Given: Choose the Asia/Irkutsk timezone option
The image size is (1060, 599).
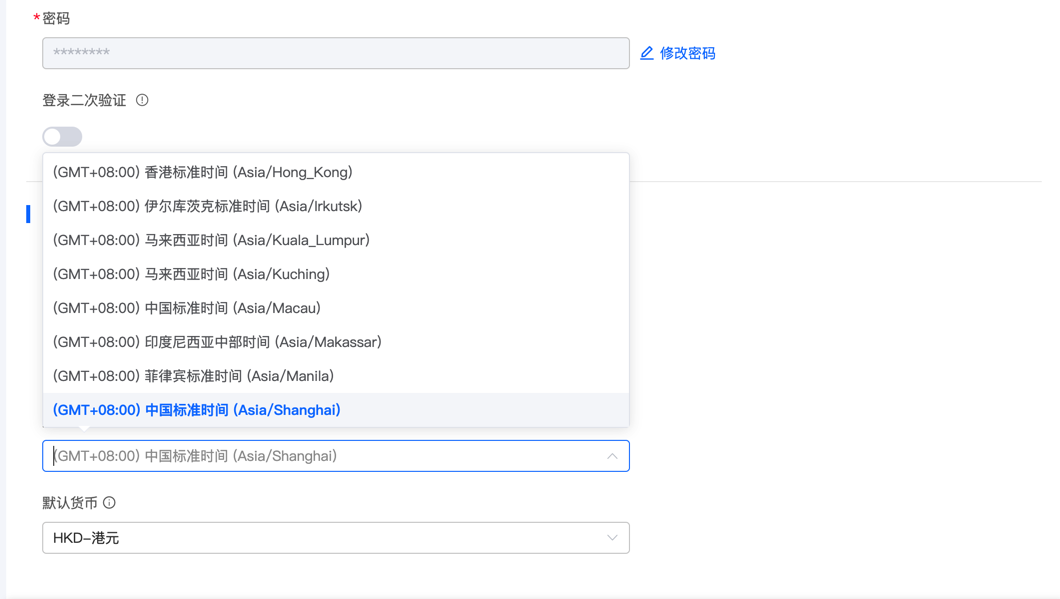Looking at the screenshot, I should click(208, 206).
